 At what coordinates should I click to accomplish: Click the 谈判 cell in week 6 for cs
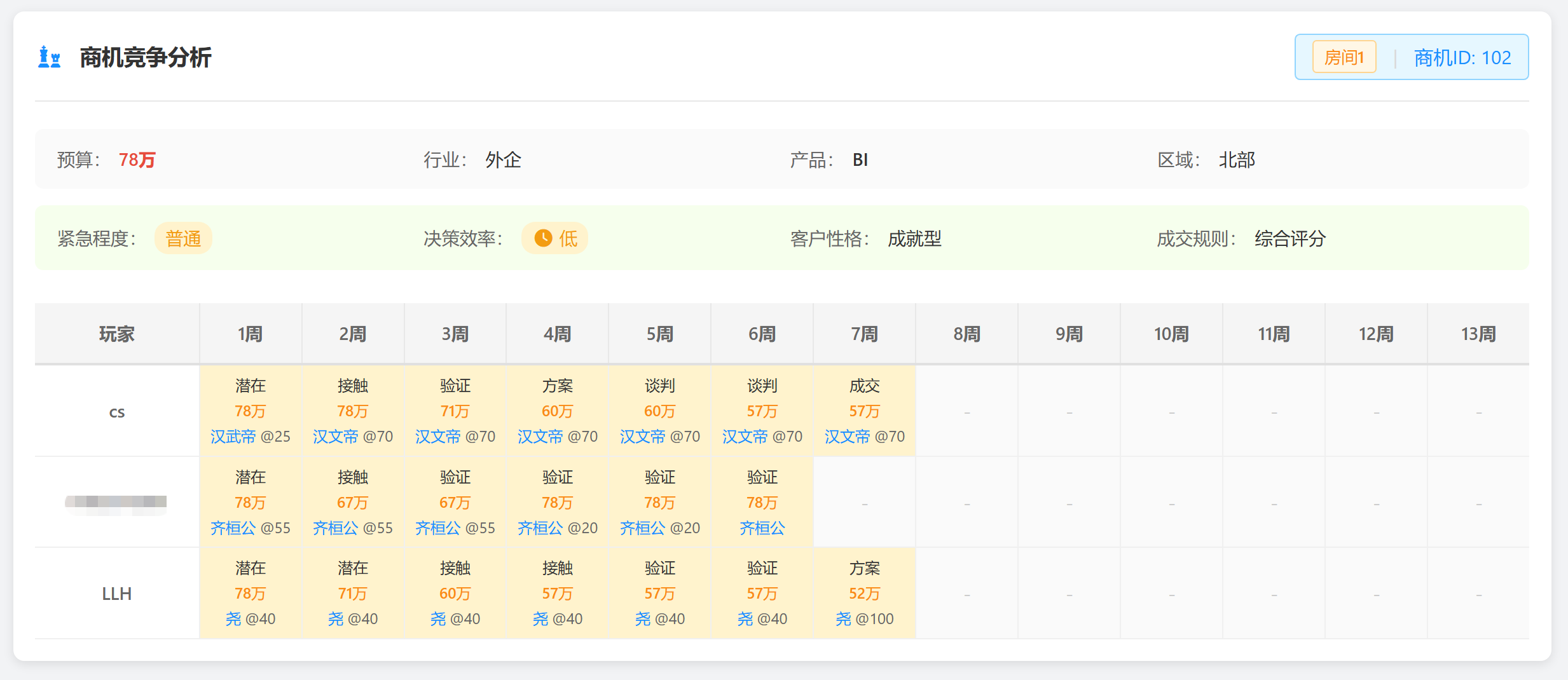(x=761, y=385)
